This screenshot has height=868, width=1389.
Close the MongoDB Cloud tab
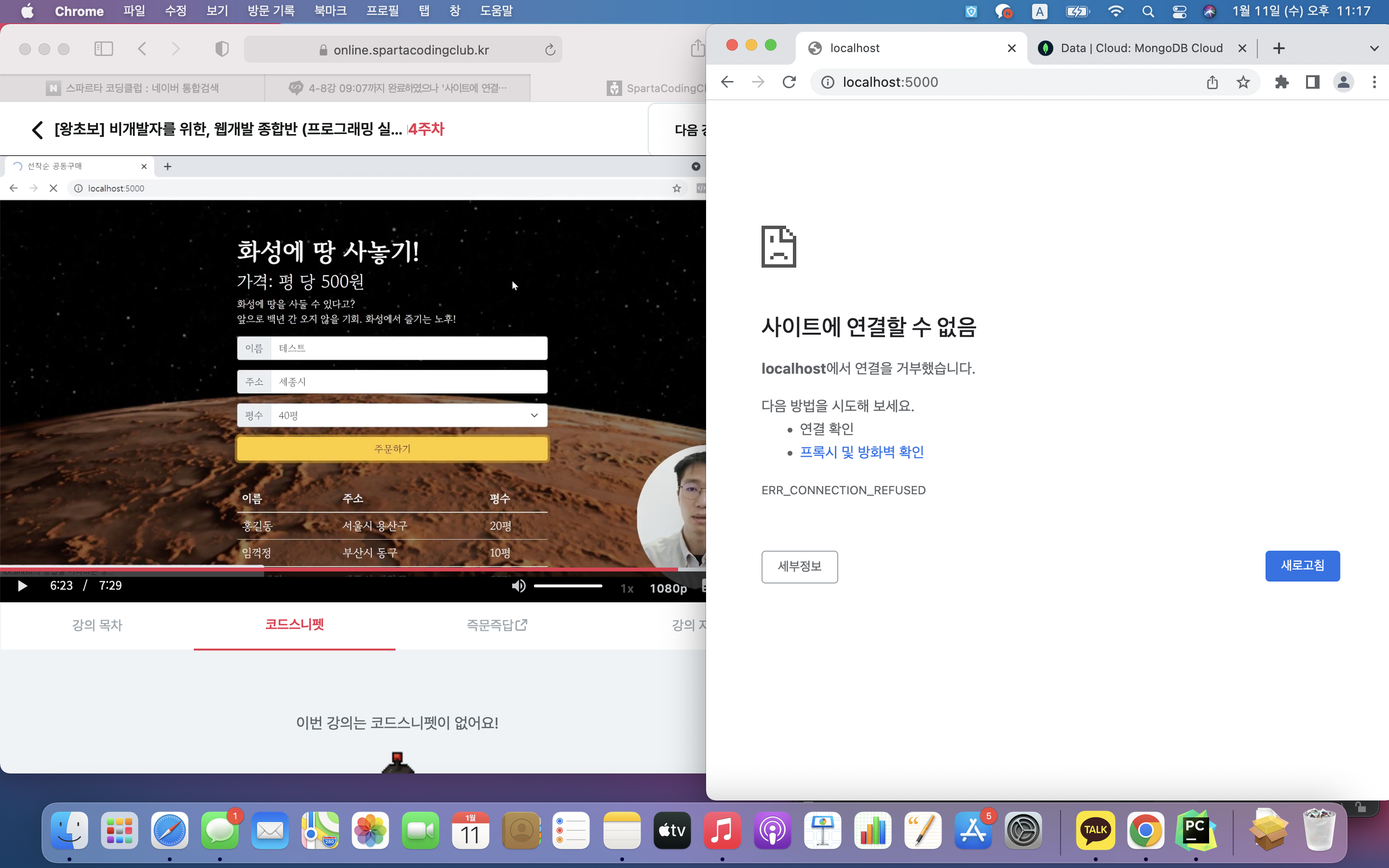point(1242,48)
